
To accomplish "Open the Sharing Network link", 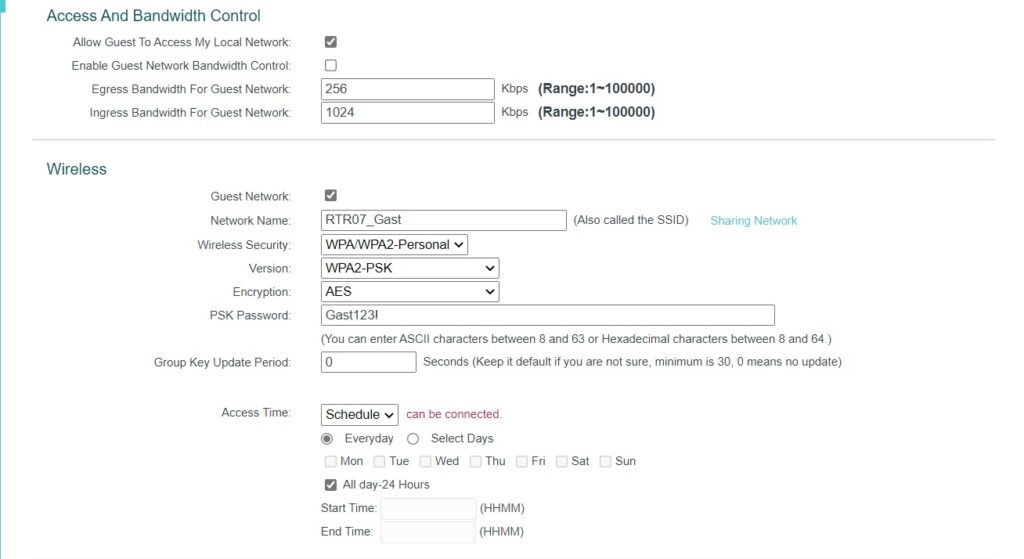I will [x=753, y=221].
